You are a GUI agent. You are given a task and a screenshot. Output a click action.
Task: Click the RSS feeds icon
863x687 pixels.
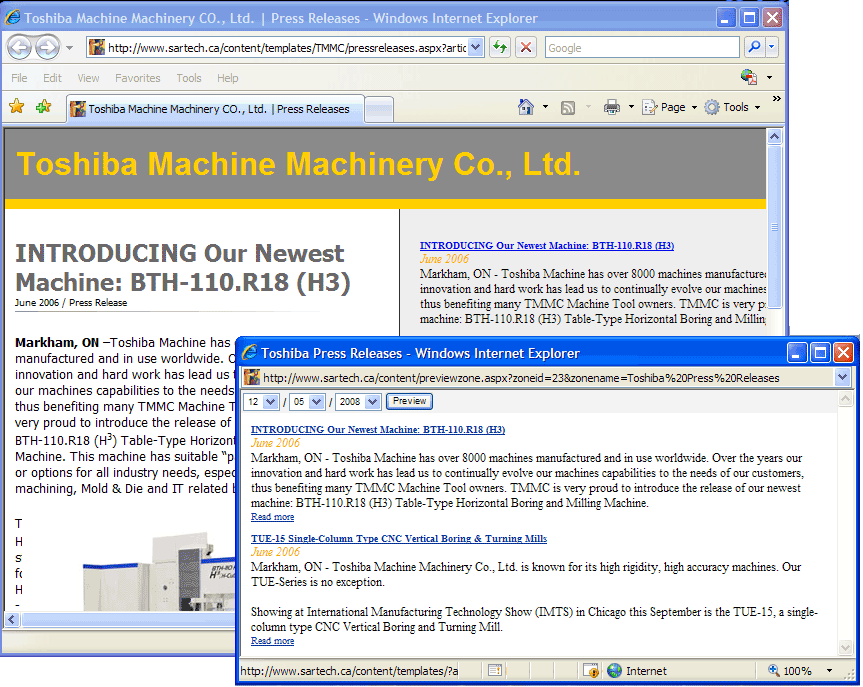coord(567,108)
